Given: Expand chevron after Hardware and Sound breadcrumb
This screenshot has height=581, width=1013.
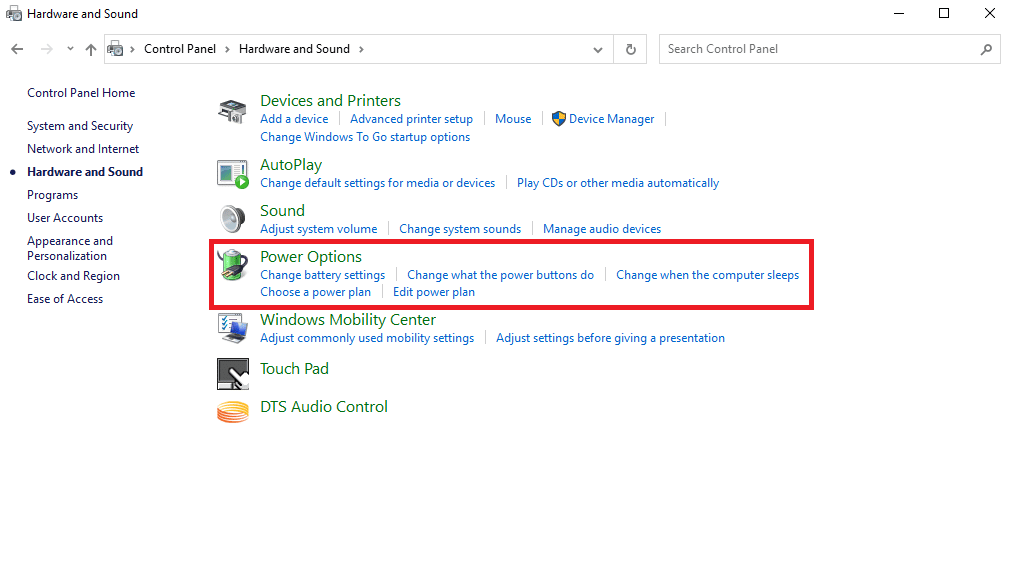Looking at the screenshot, I should [361, 49].
